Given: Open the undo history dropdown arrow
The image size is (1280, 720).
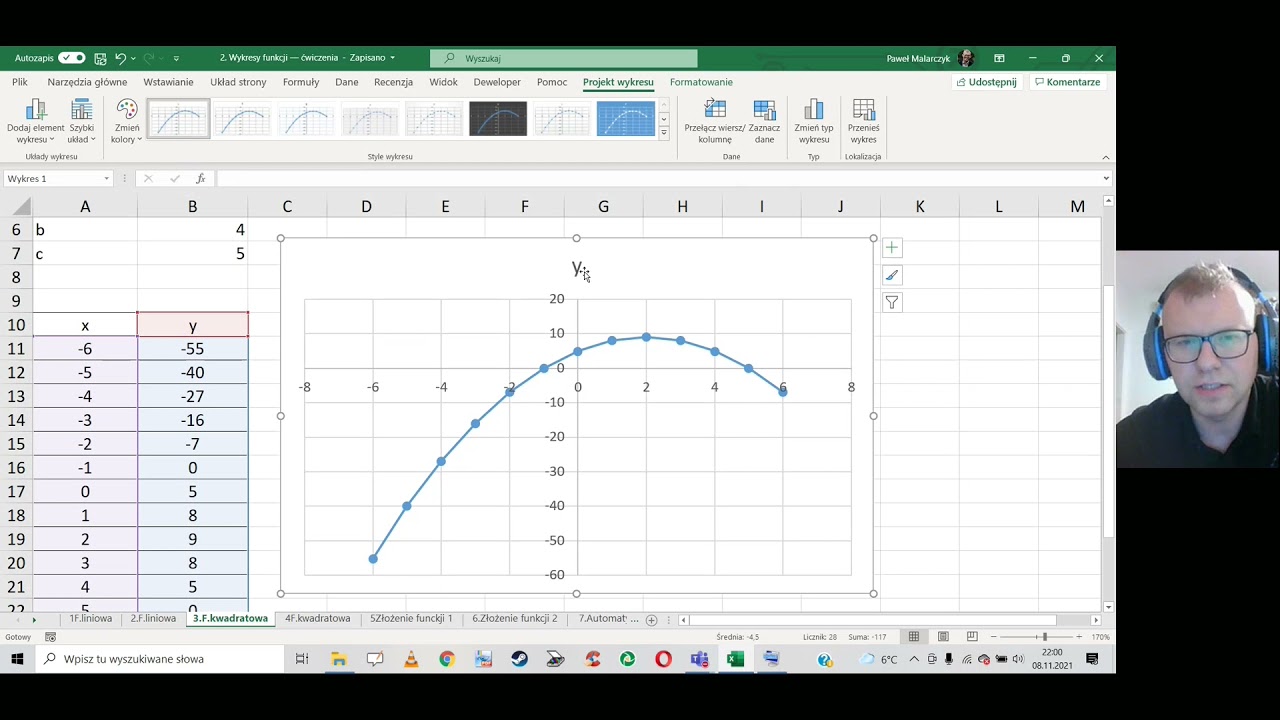Looking at the screenshot, I should click(x=134, y=58).
